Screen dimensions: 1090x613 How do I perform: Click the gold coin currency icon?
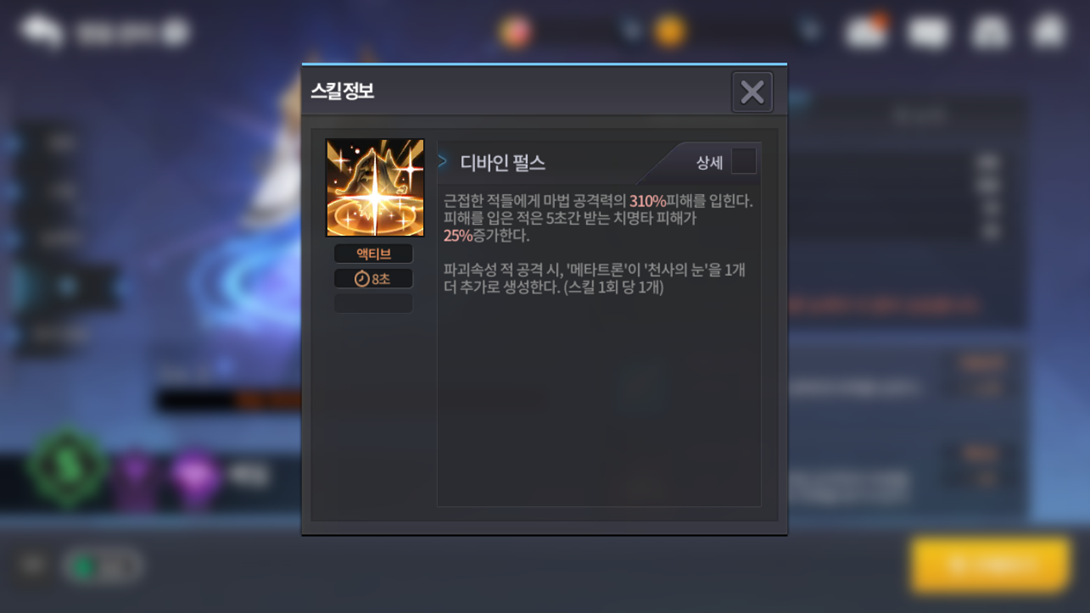(670, 31)
